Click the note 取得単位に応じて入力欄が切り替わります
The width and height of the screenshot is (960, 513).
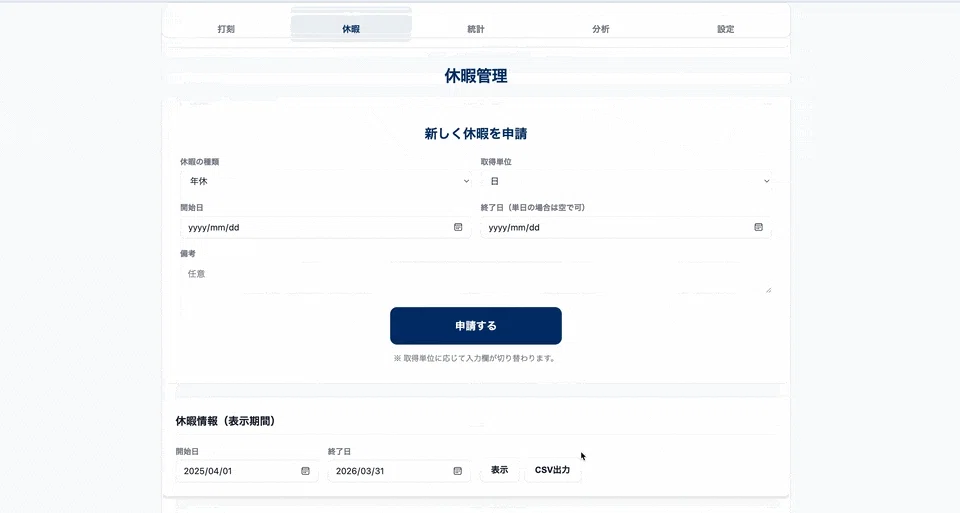tap(476, 358)
